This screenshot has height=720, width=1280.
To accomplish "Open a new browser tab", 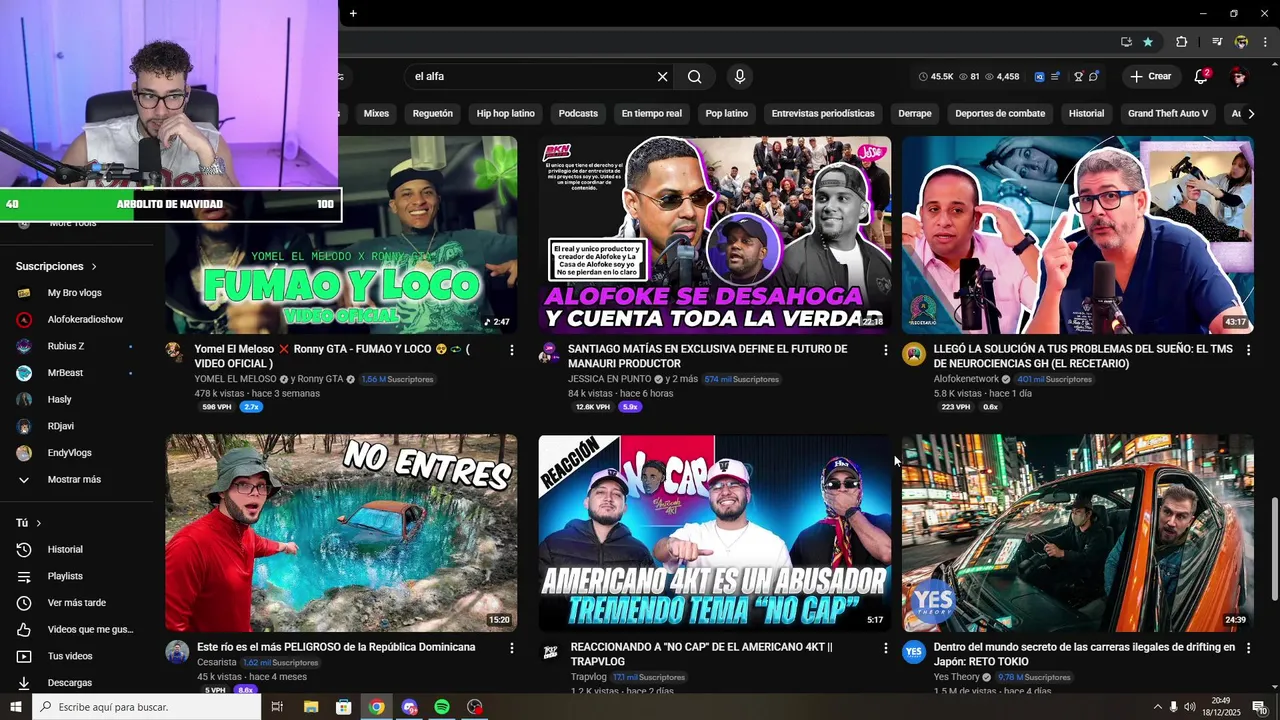I will 353,13.
